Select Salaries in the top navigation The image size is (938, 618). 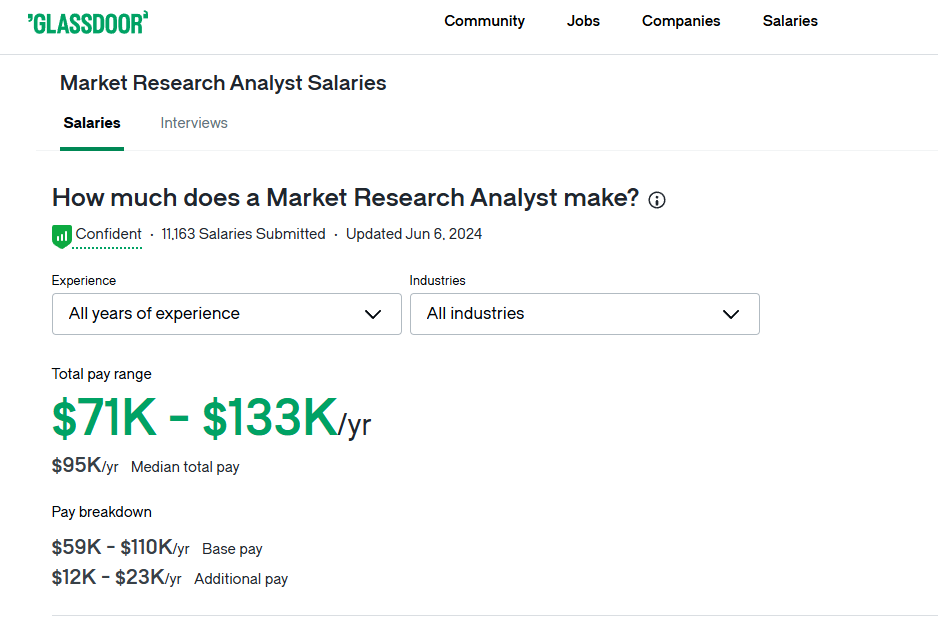[x=790, y=21]
